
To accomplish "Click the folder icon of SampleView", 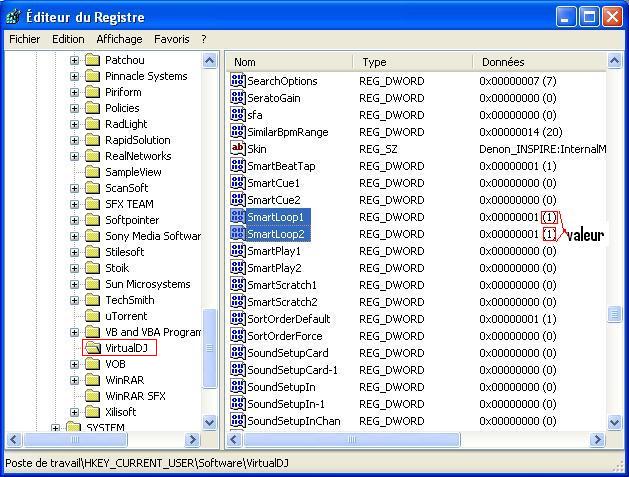I will click(x=93, y=172).
